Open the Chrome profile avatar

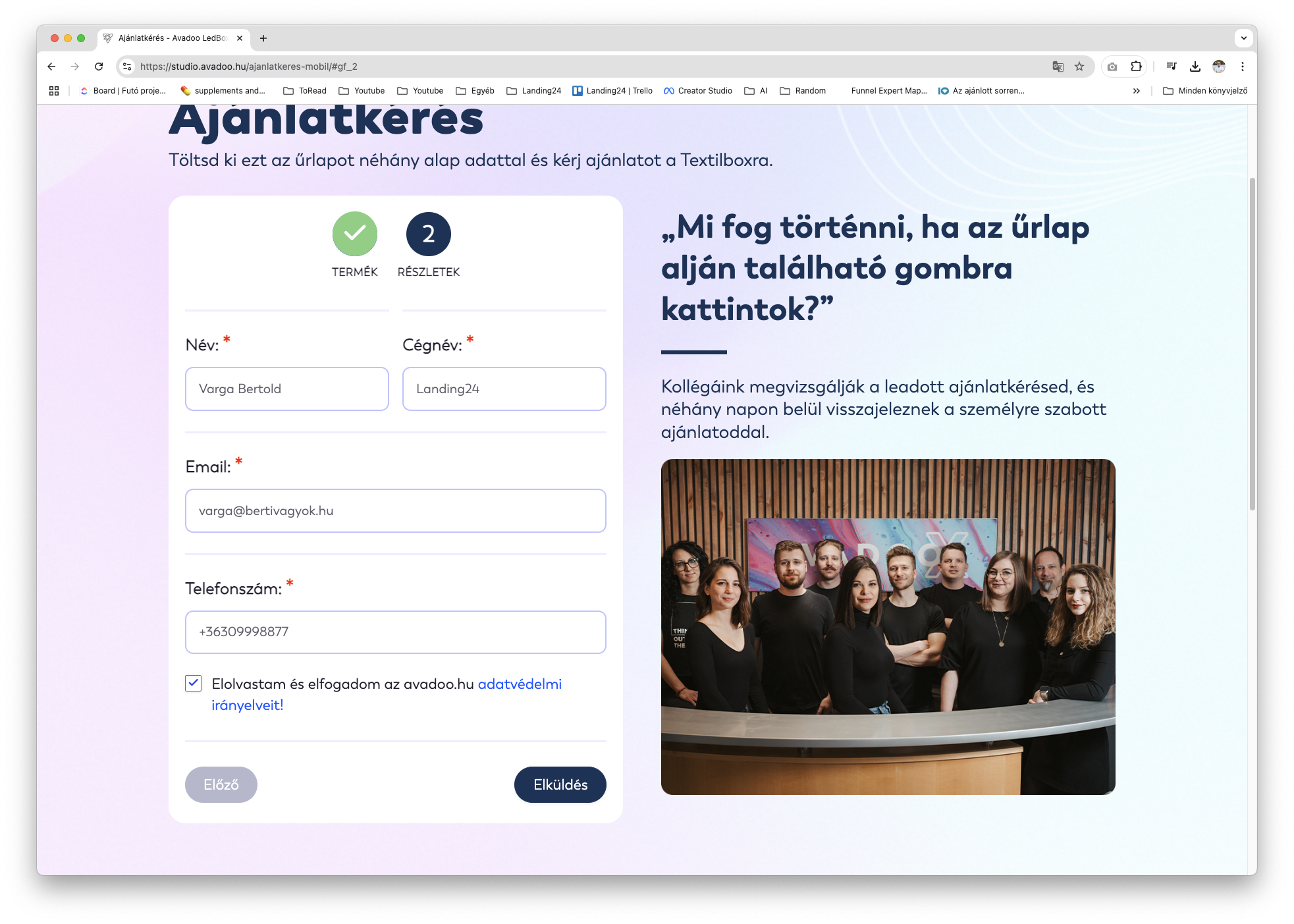(x=1218, y=67)
